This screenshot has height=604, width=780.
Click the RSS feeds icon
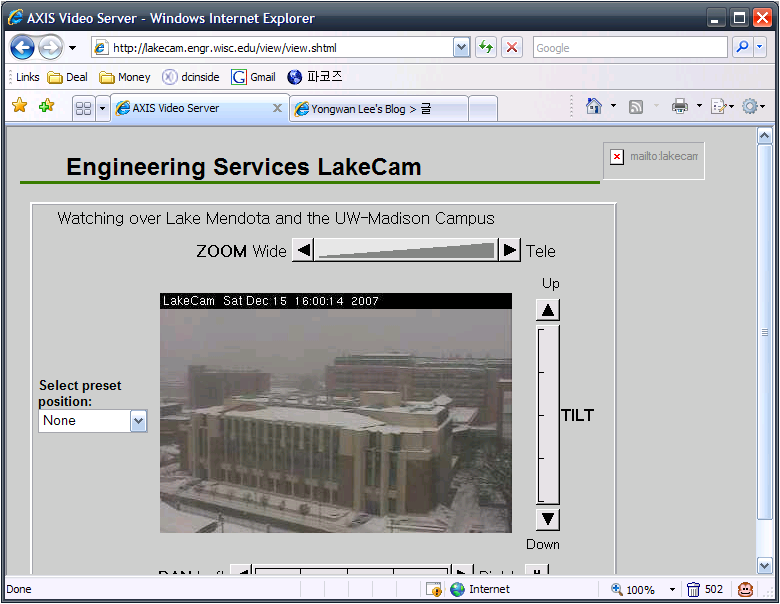click(636, 106)
